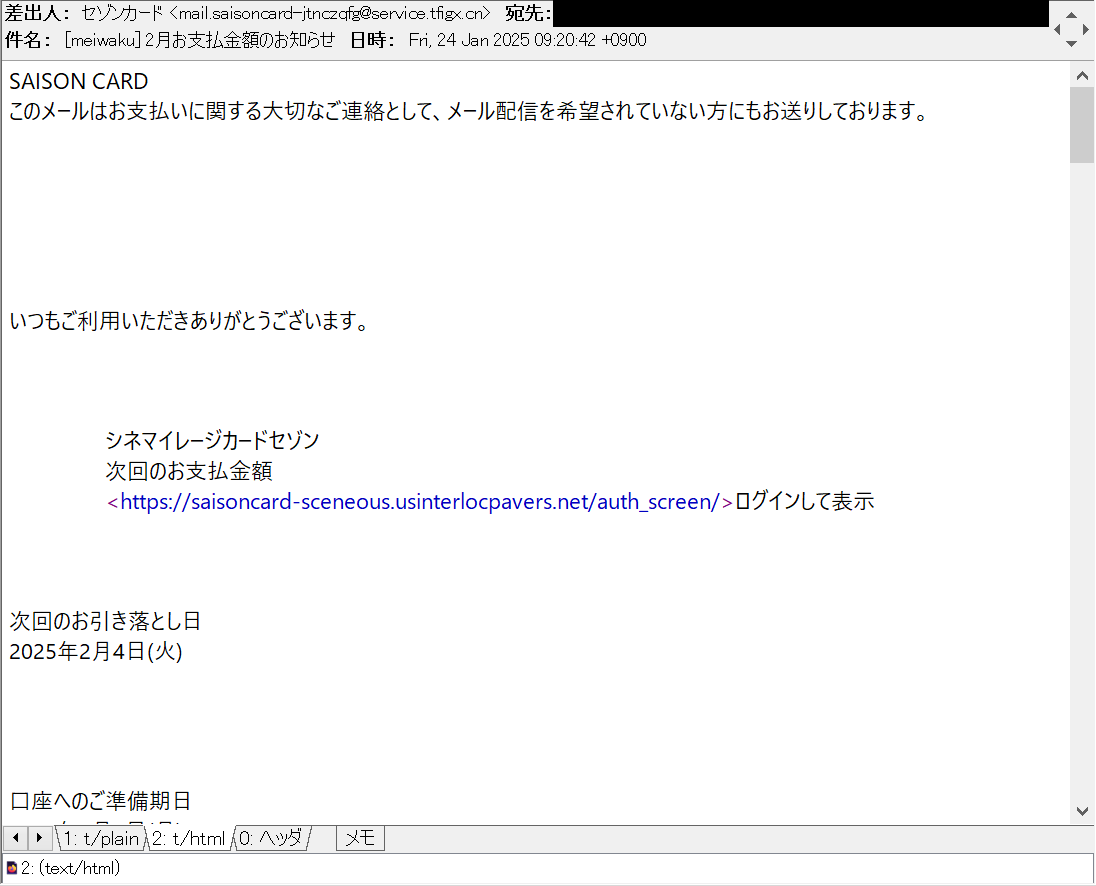Click the tab scroll right arrow
The height and width of the screenshot is (886, 1096).
39,837
